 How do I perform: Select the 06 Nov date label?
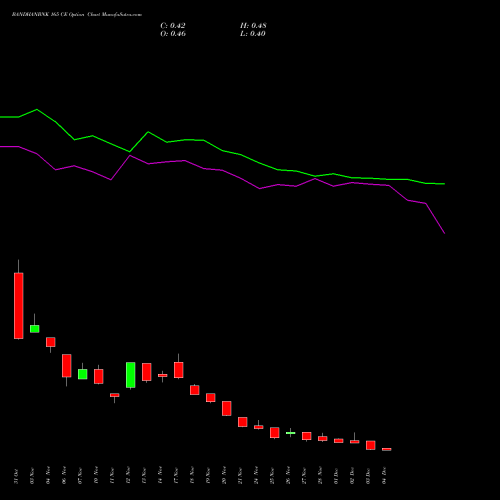[64, 476]
